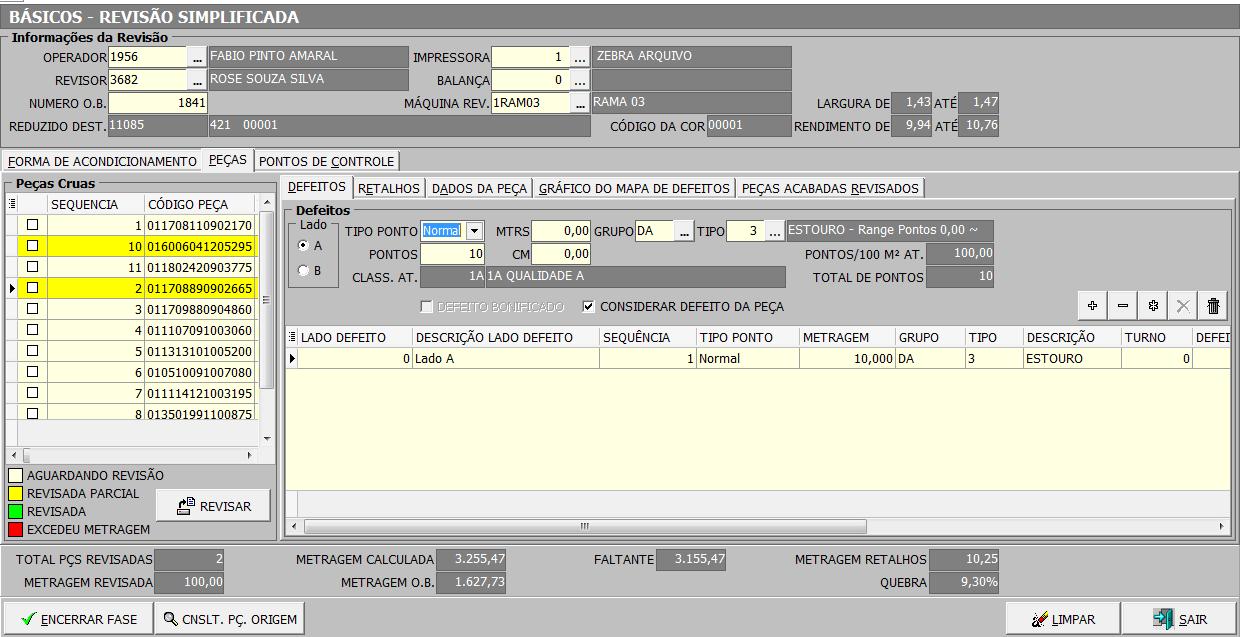Open the PONTOS DE CONTROLE tab
The width and height of the screenshot is (1242, 637).
click(x=327, y=161)
